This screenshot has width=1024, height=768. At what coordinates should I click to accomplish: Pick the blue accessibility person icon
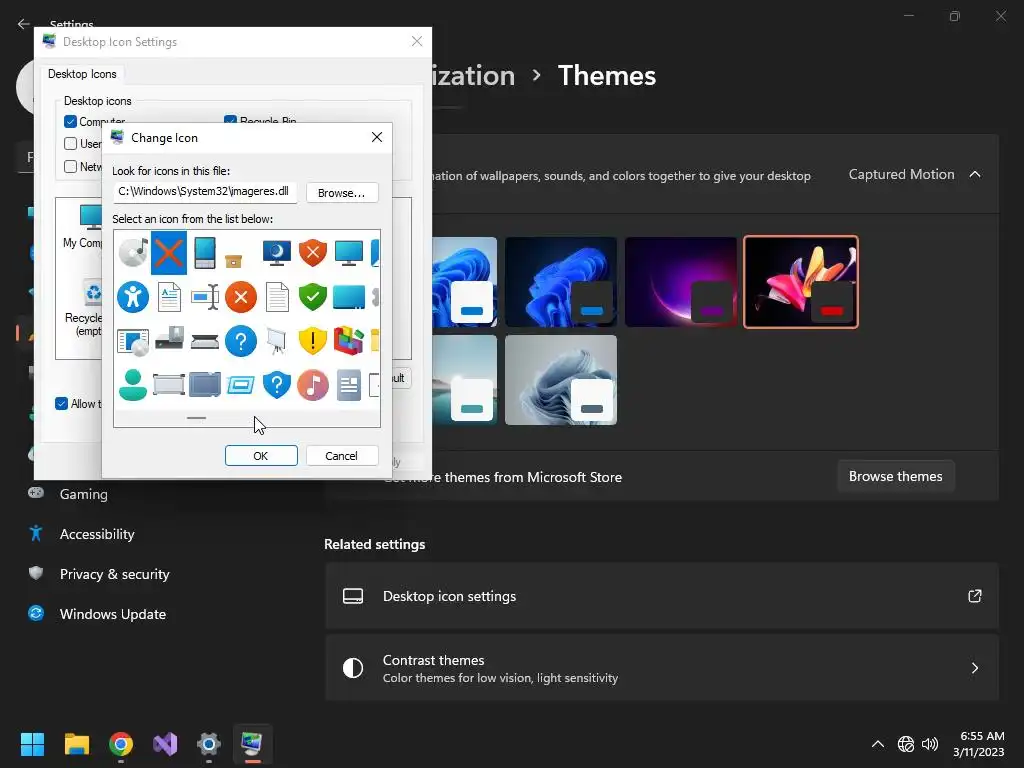[x=133, y=297]
